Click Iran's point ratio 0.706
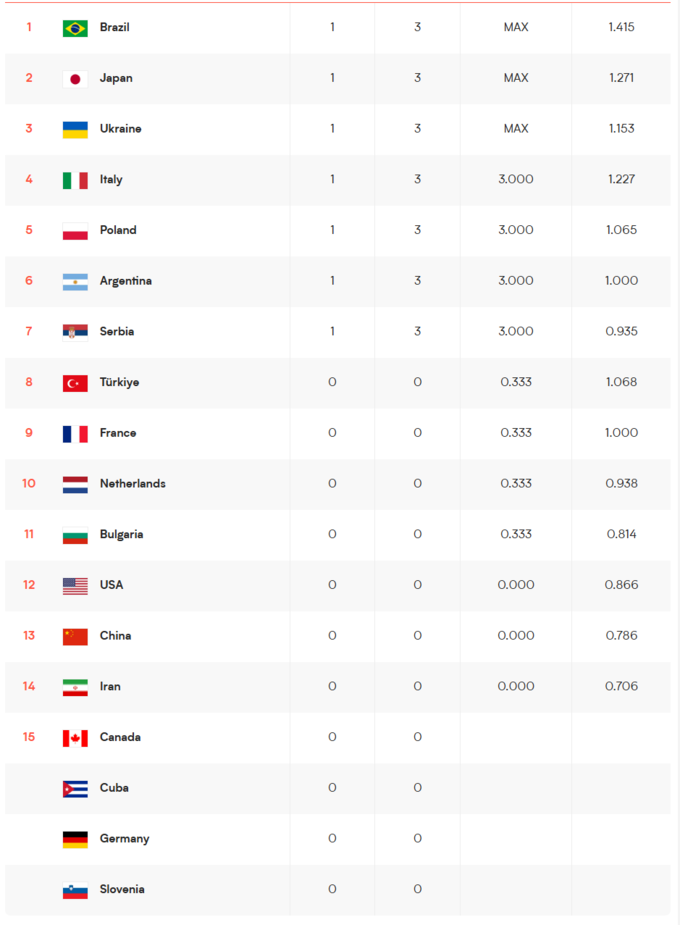This screenshot has width=680, height=925. 621,686
